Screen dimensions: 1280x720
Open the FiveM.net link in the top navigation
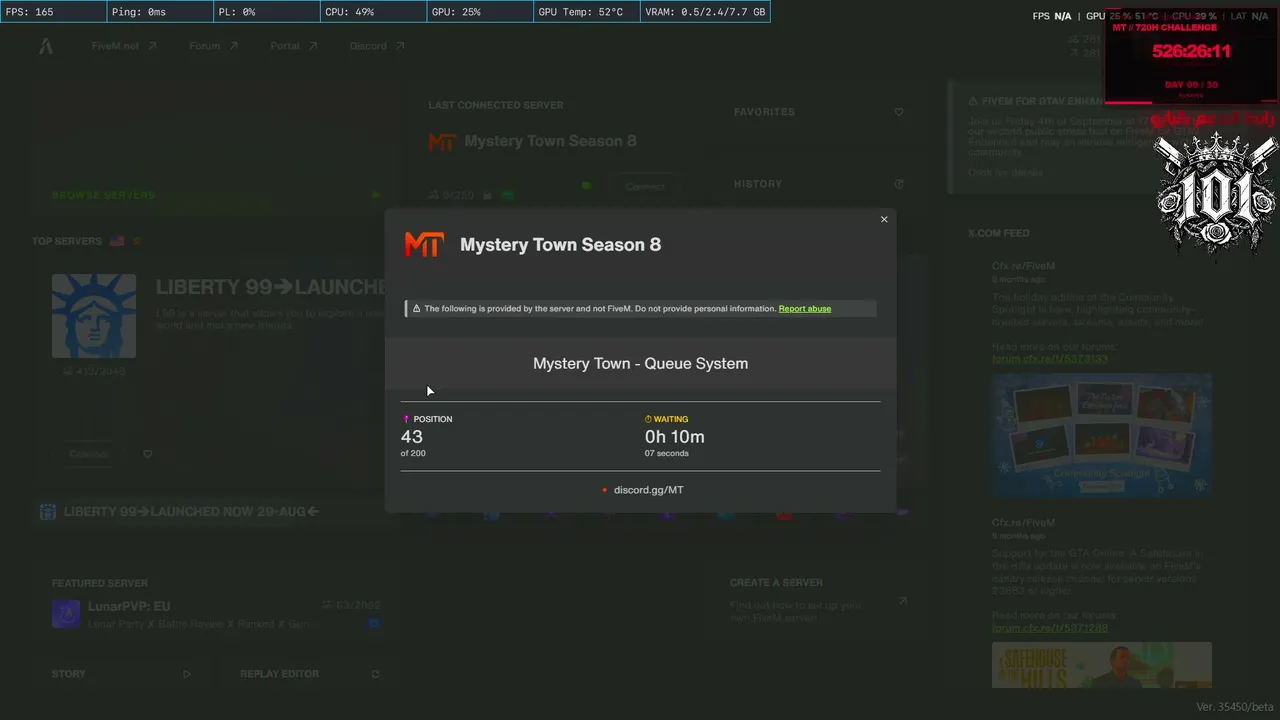tap(124, 46)
